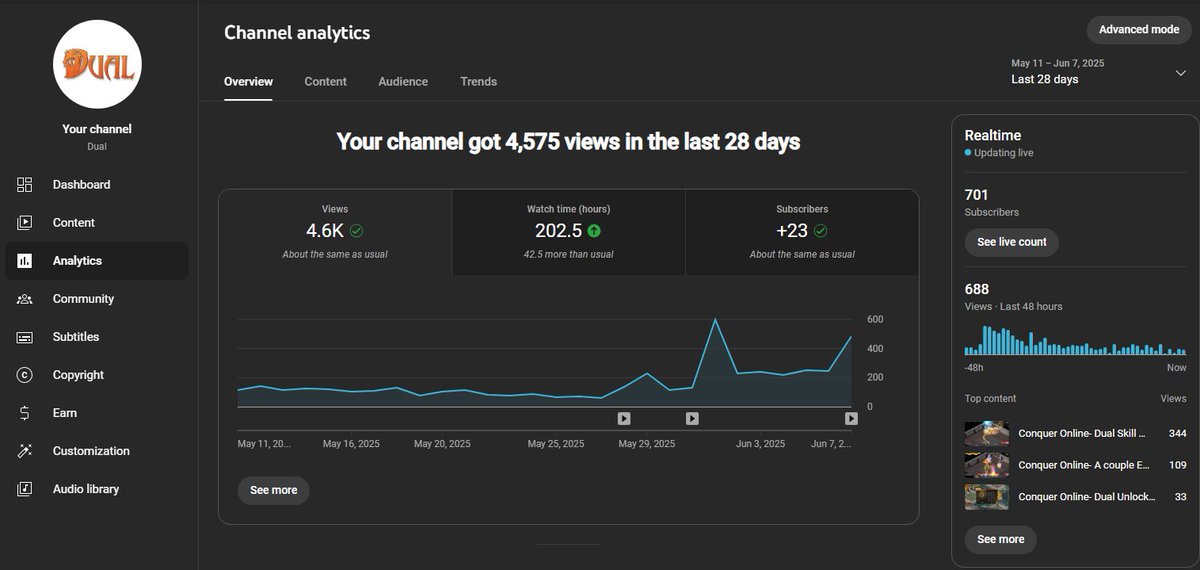Click the video marker near May 29, 2025
This screenshot has width=1200, height=570.
[x=624, y=418]
